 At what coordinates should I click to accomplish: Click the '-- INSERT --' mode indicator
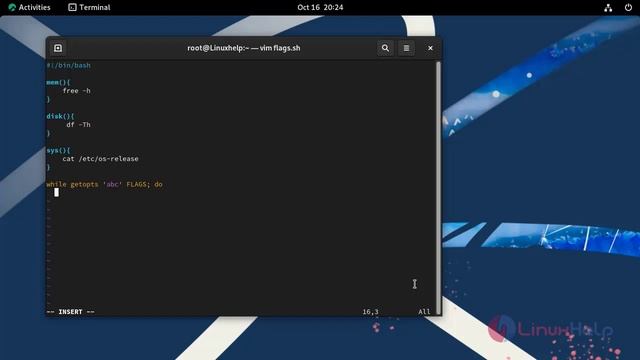point(70,312)
